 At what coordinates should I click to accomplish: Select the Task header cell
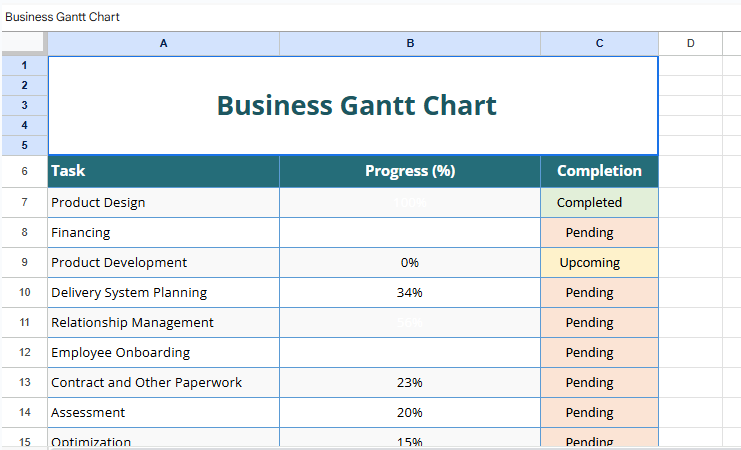163,171
